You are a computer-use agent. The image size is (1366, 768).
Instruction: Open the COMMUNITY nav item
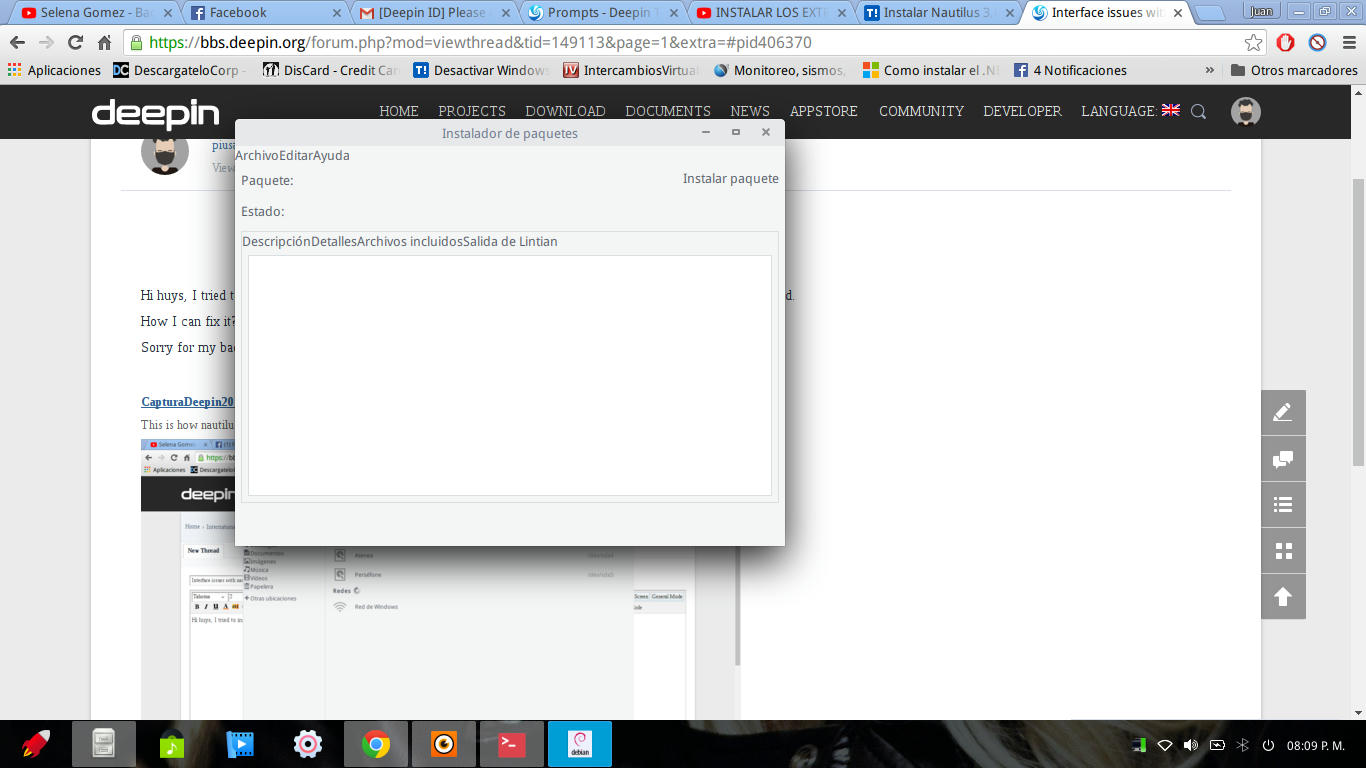[921, 111]
